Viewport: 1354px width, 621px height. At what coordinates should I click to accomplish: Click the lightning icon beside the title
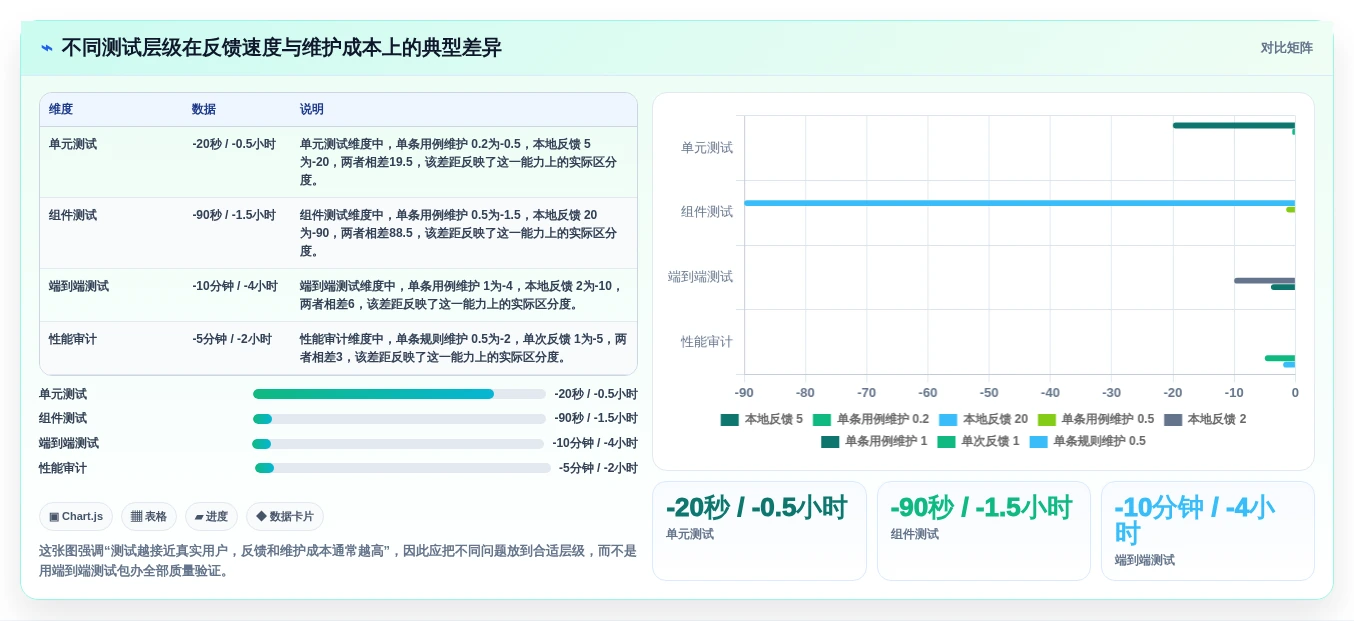(47, 48)
